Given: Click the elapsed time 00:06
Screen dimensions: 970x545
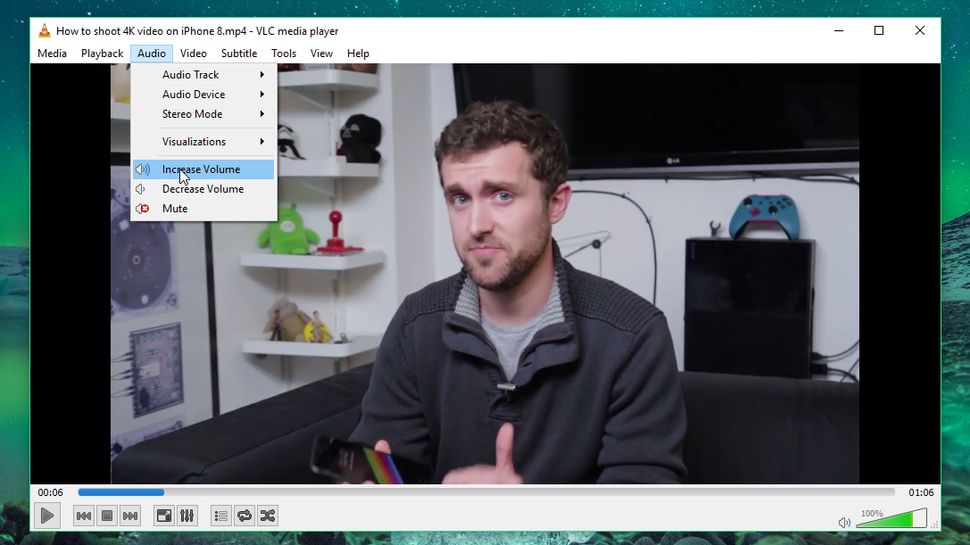Looking at the screenshot, I should pyautogui.click(x=50, y=492).
